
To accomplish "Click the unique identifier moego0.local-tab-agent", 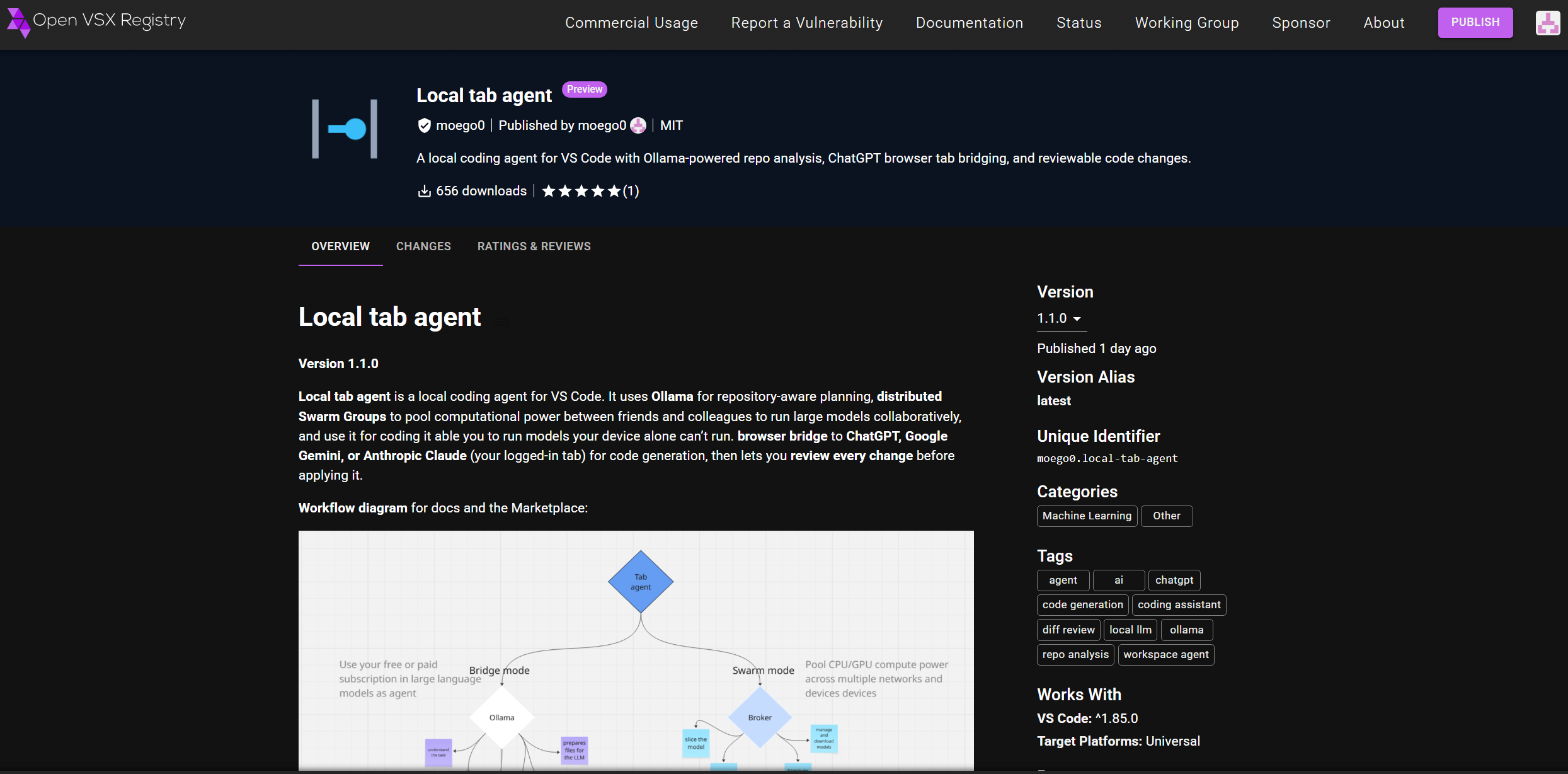I will [x=1107, y=459].
